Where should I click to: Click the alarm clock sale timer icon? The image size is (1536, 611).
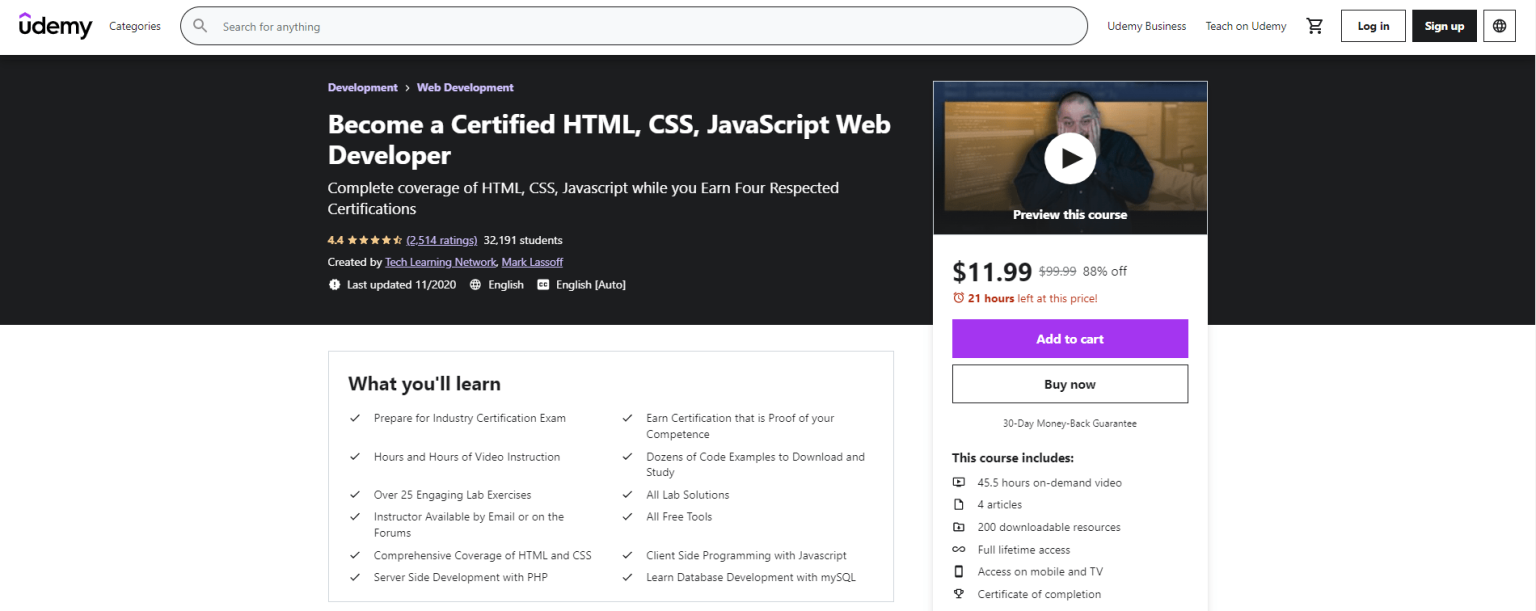click(957, 298)
